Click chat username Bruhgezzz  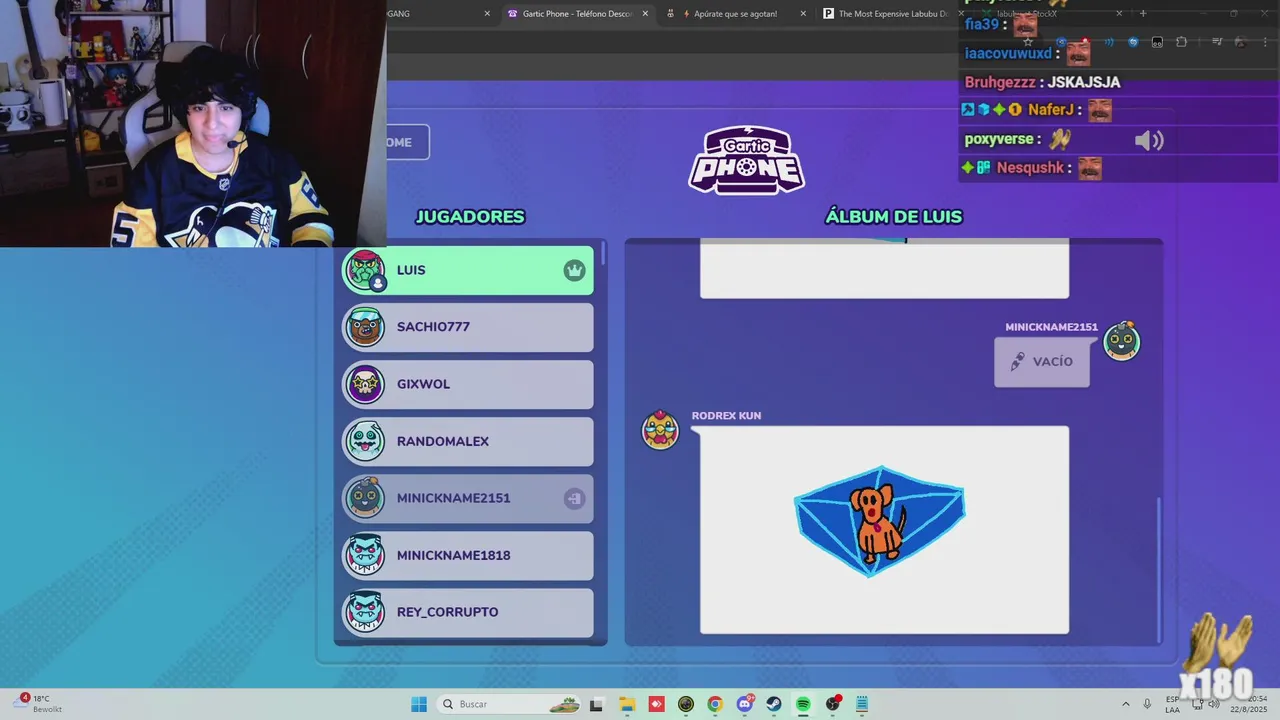point(1000,82)
